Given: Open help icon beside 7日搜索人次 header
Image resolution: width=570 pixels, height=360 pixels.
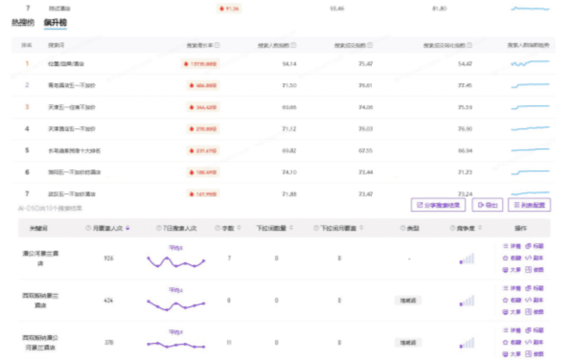Looking at the screenshot, I should [158, 228].
